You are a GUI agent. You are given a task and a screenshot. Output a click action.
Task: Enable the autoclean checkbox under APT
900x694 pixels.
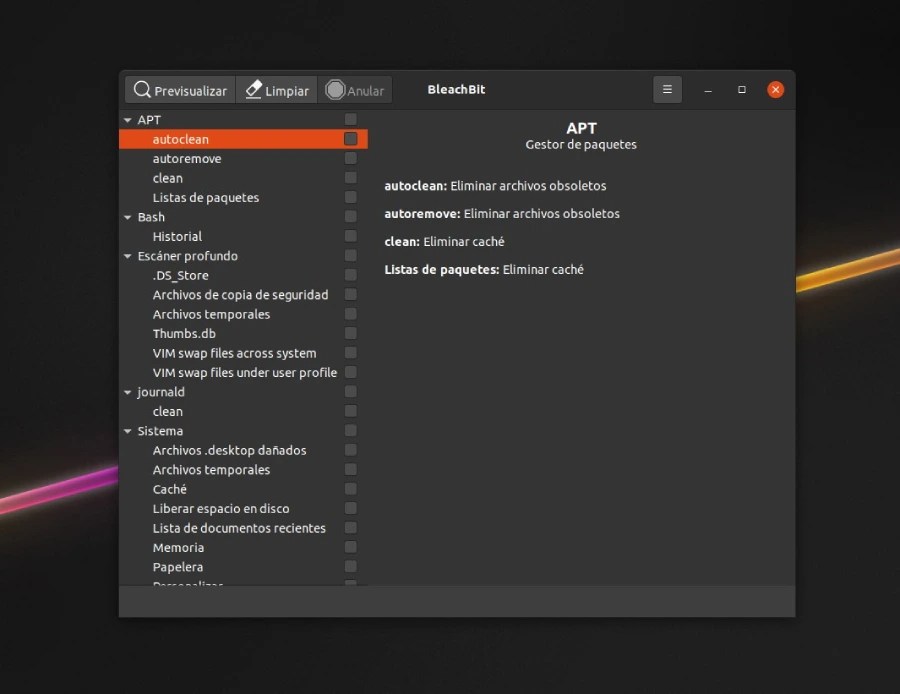[351, 139]
